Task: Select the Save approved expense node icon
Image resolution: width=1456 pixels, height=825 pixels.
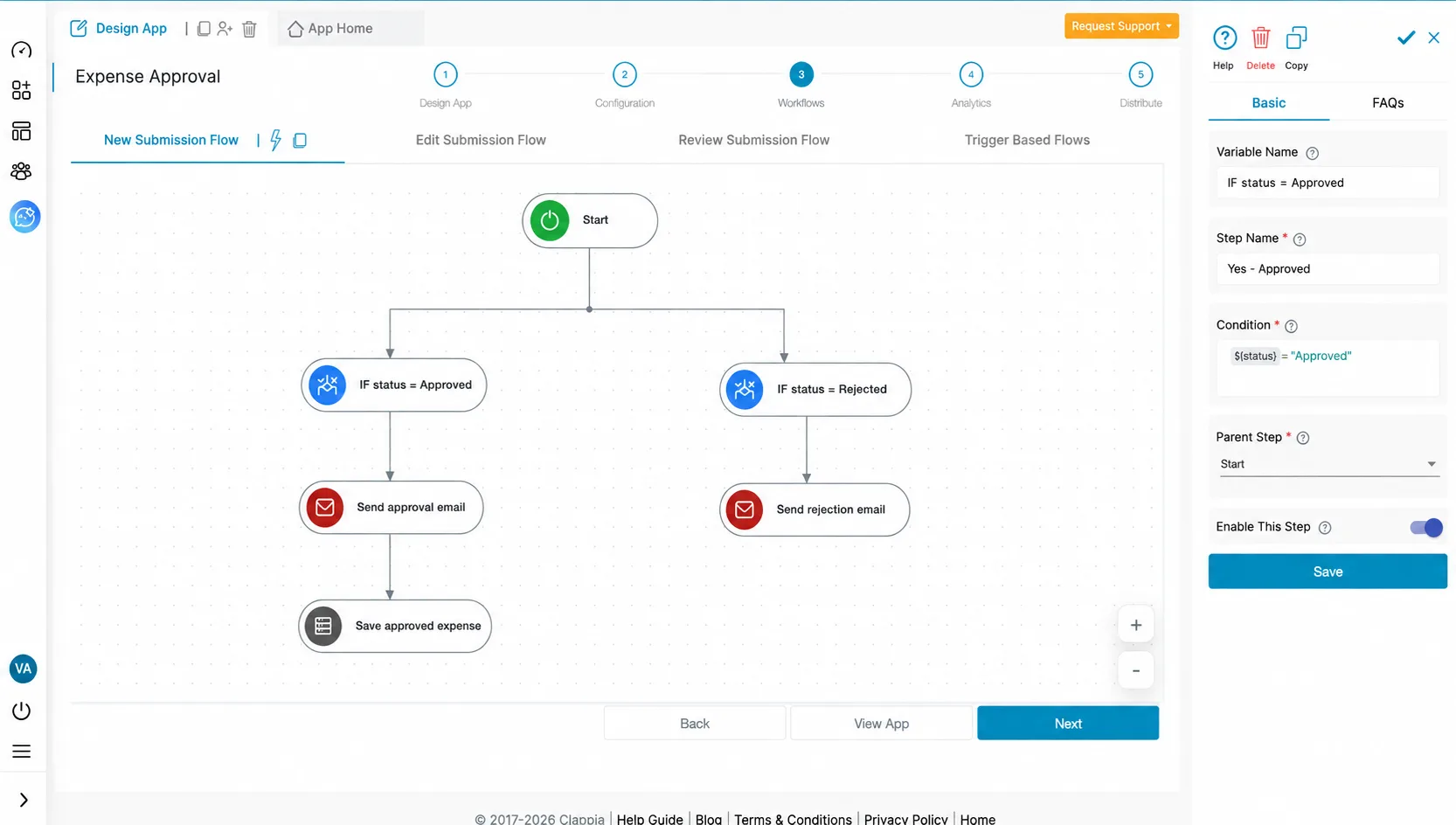Action: coord(323,626)
